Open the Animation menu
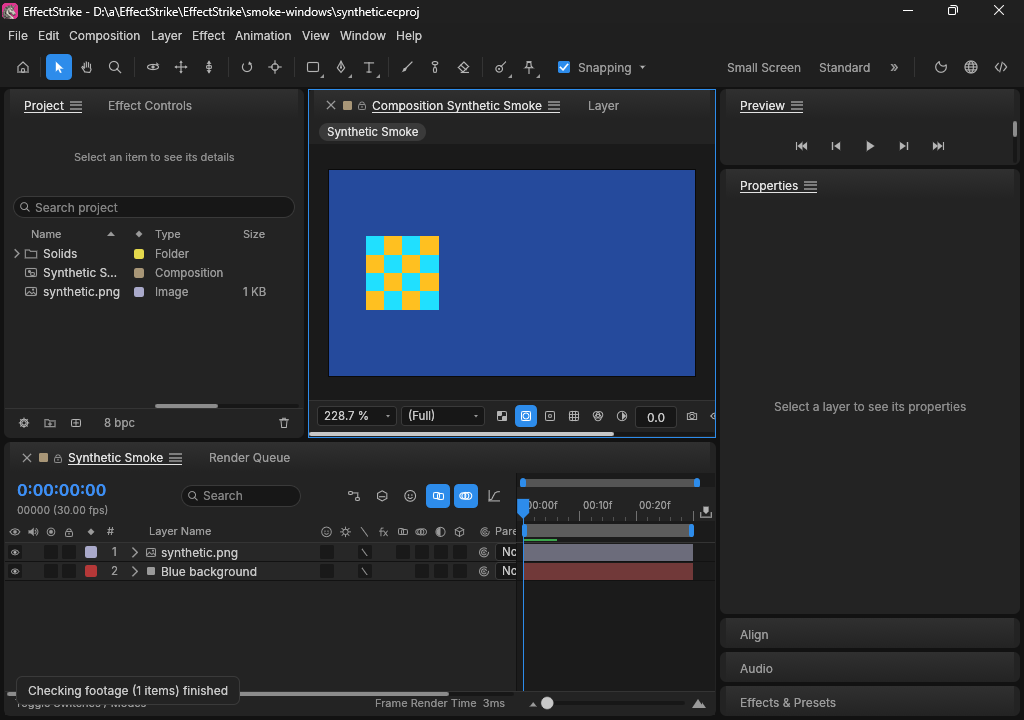1024x720 pixels. [x=263, y=36]
